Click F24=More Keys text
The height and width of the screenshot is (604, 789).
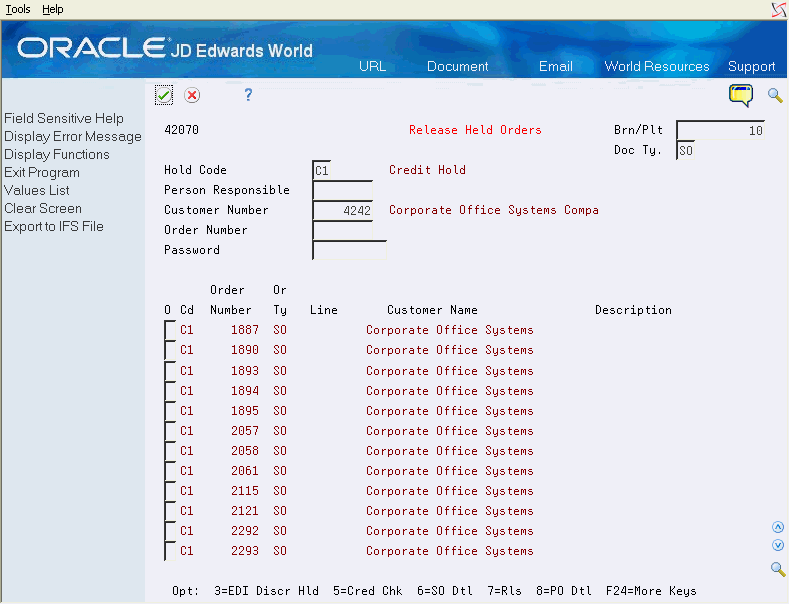[651, 591]
